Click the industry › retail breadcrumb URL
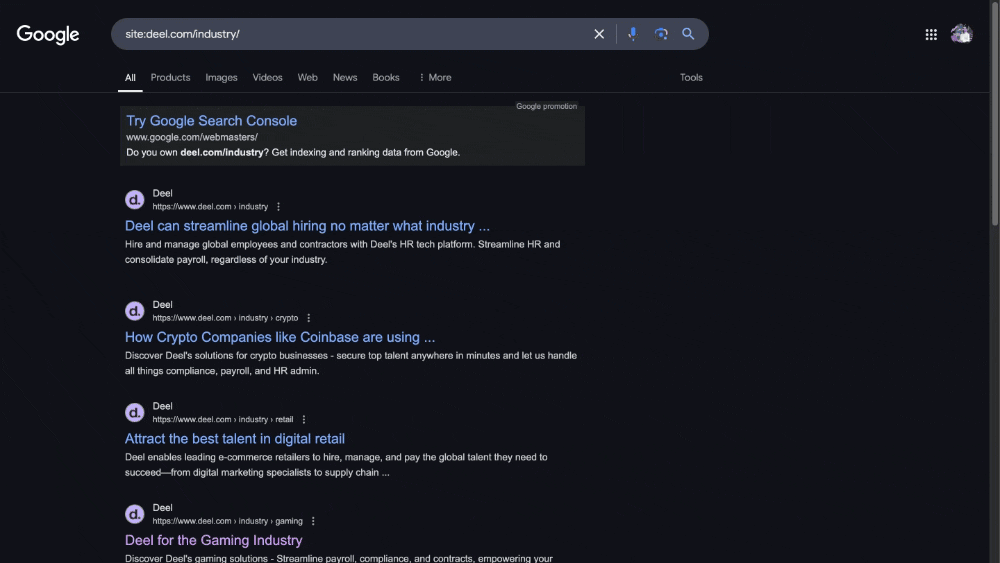The image size is (1000, 563). (223, 420)
